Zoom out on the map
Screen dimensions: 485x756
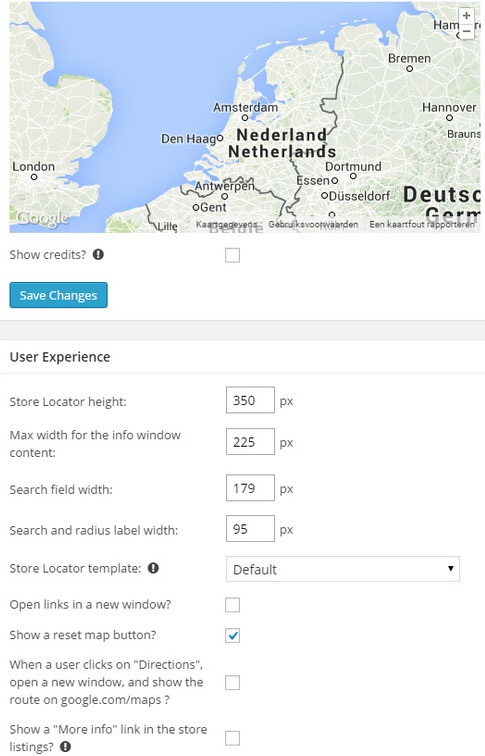coord(466,31)
